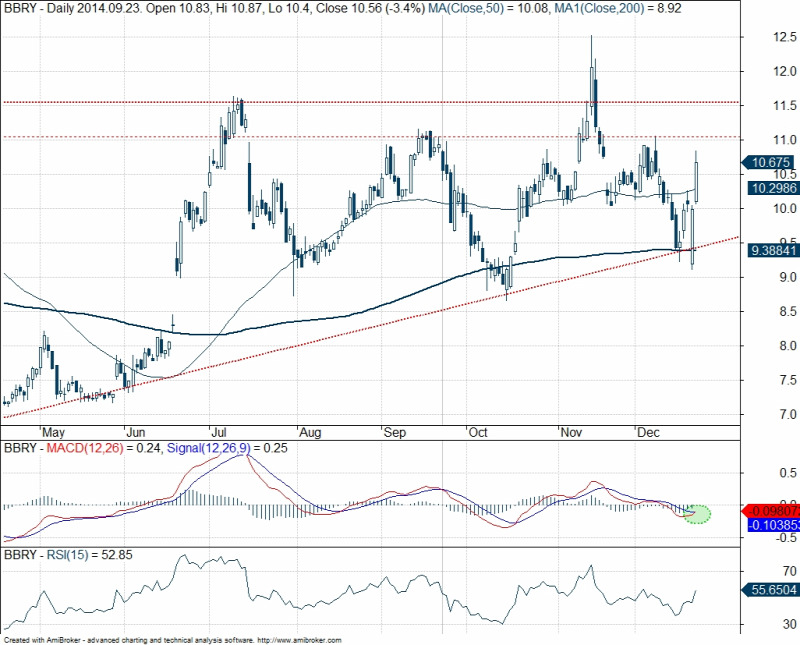Screen dimensions: 800x645
Task: Click the MA(Close,50) = 10.08 label
Action: coord(488,8)
